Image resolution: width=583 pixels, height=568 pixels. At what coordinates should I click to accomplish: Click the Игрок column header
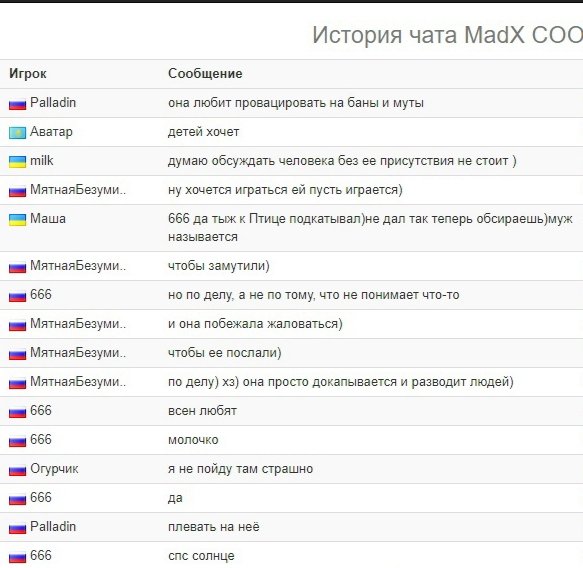pyautogui.click(x=28, y=74)
